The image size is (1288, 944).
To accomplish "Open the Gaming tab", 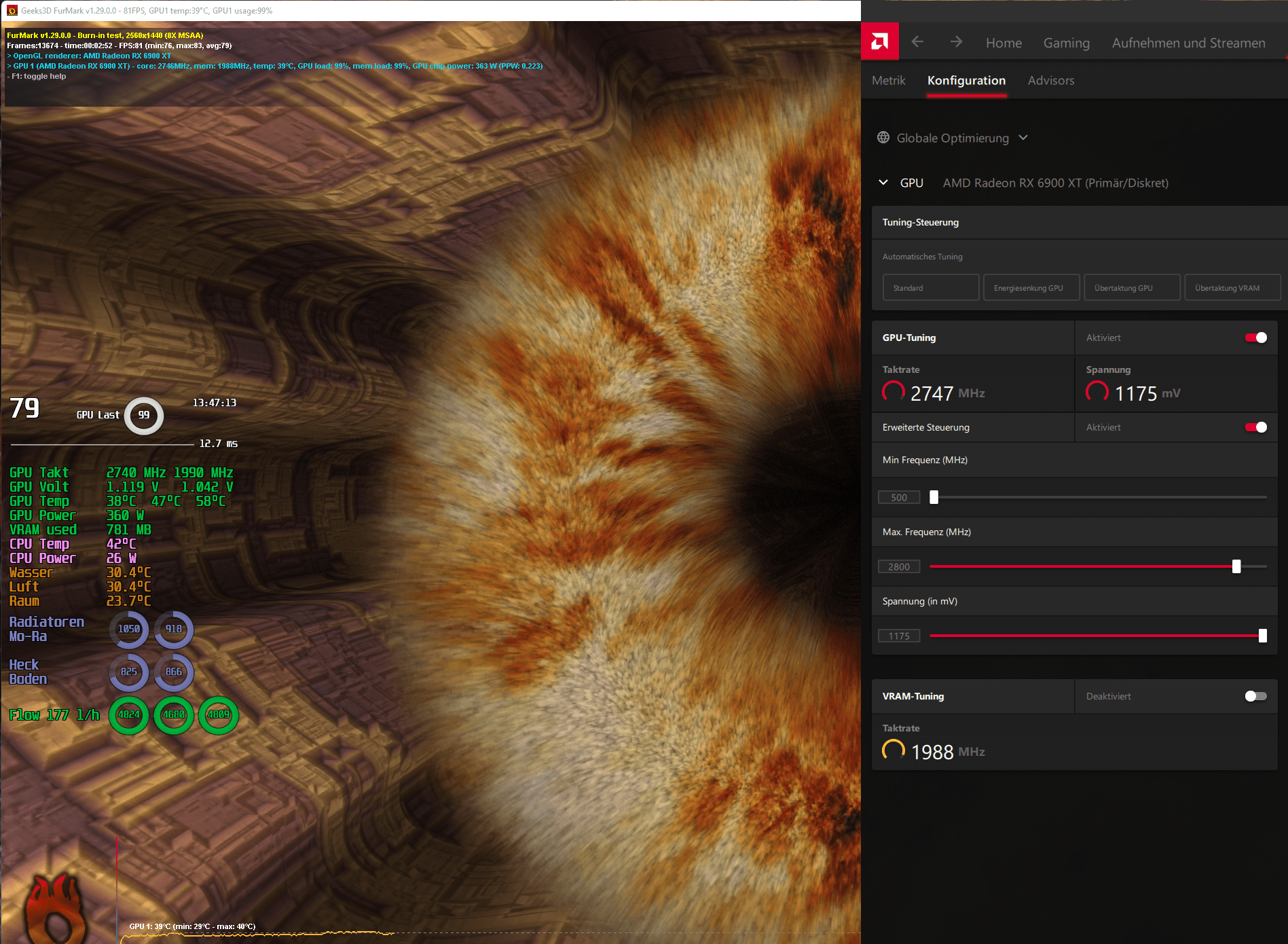I will point(1066,43).
